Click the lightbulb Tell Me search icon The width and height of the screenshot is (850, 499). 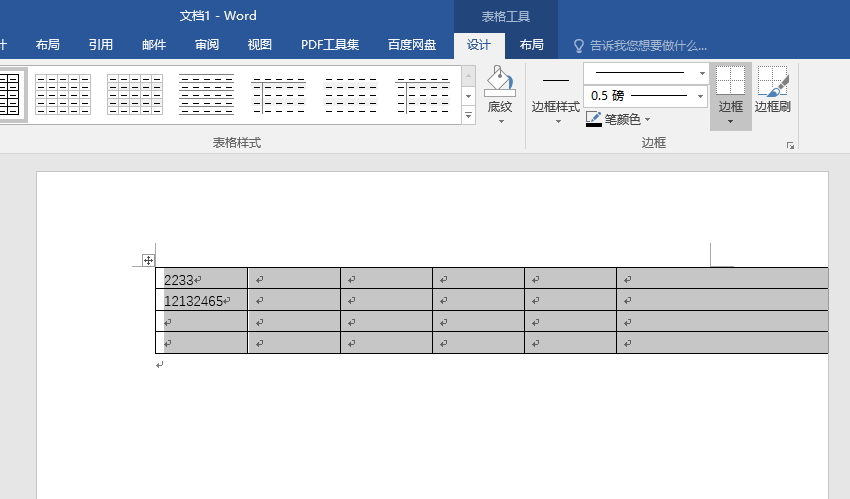[x=578, y=45]
